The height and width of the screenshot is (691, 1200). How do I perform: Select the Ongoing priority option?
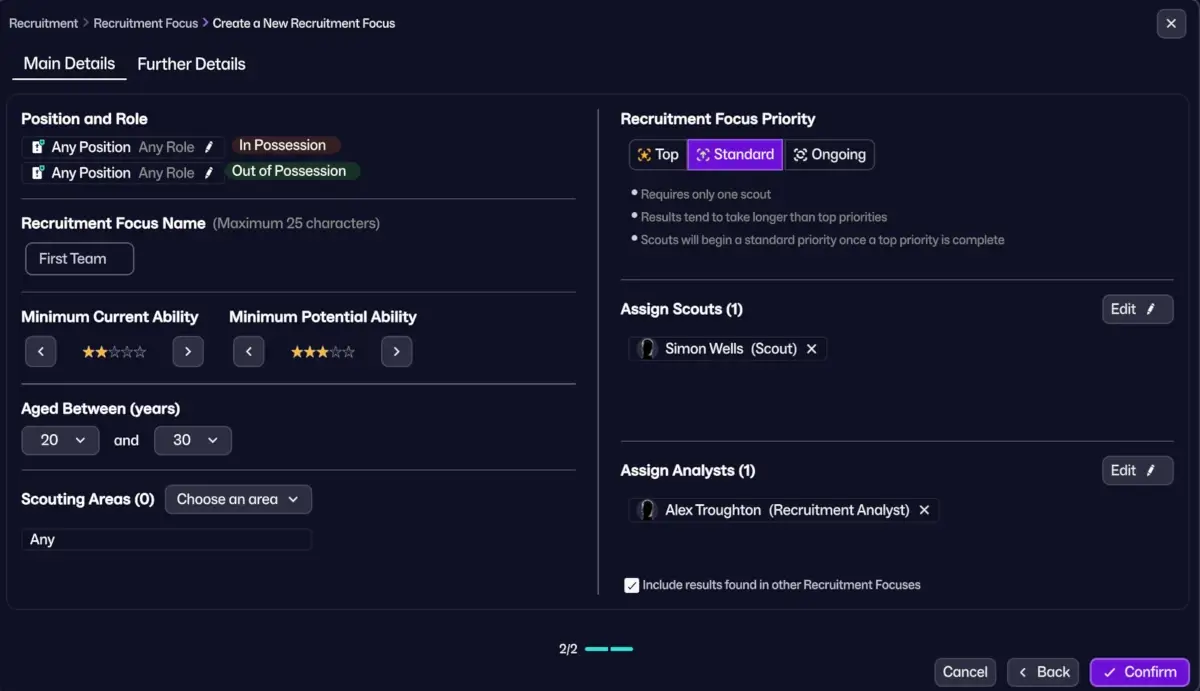(830, 155)
